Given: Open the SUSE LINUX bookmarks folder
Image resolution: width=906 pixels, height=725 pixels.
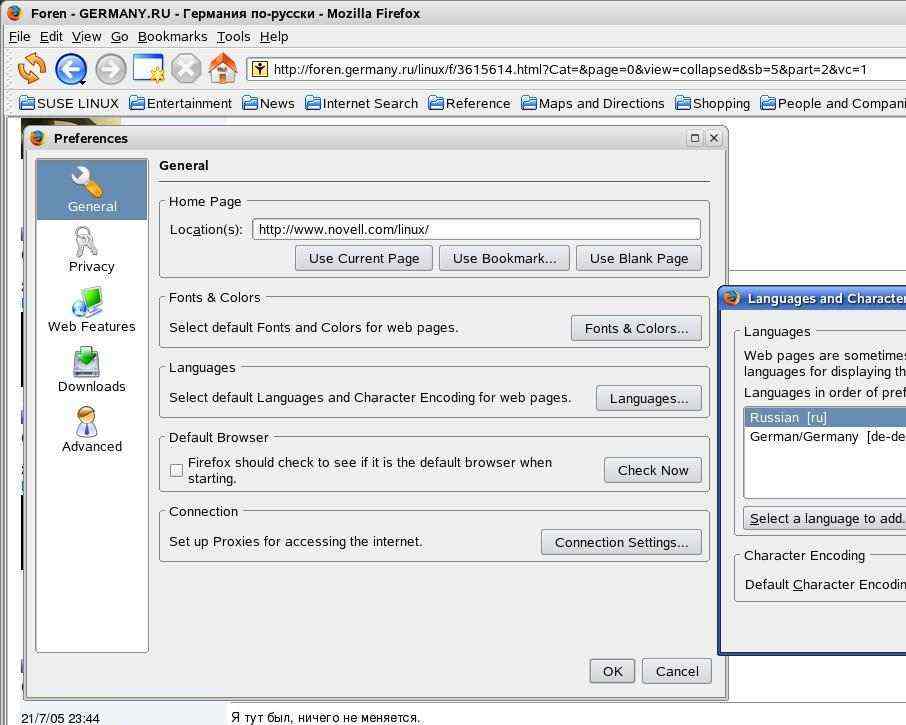Looking at the screenshot, I should tap(69, 103).
